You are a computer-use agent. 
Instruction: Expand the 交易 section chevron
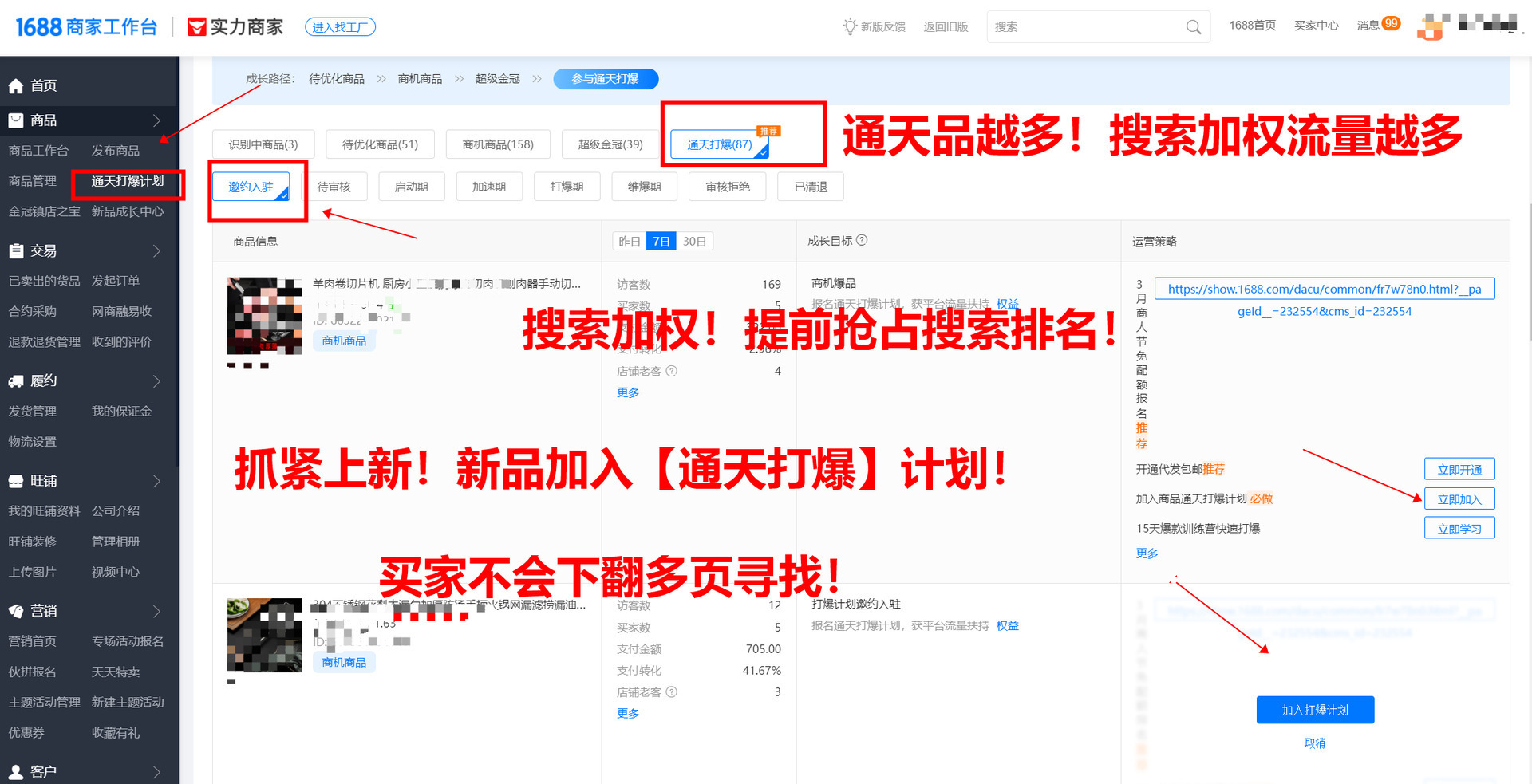tap(156, 251)
